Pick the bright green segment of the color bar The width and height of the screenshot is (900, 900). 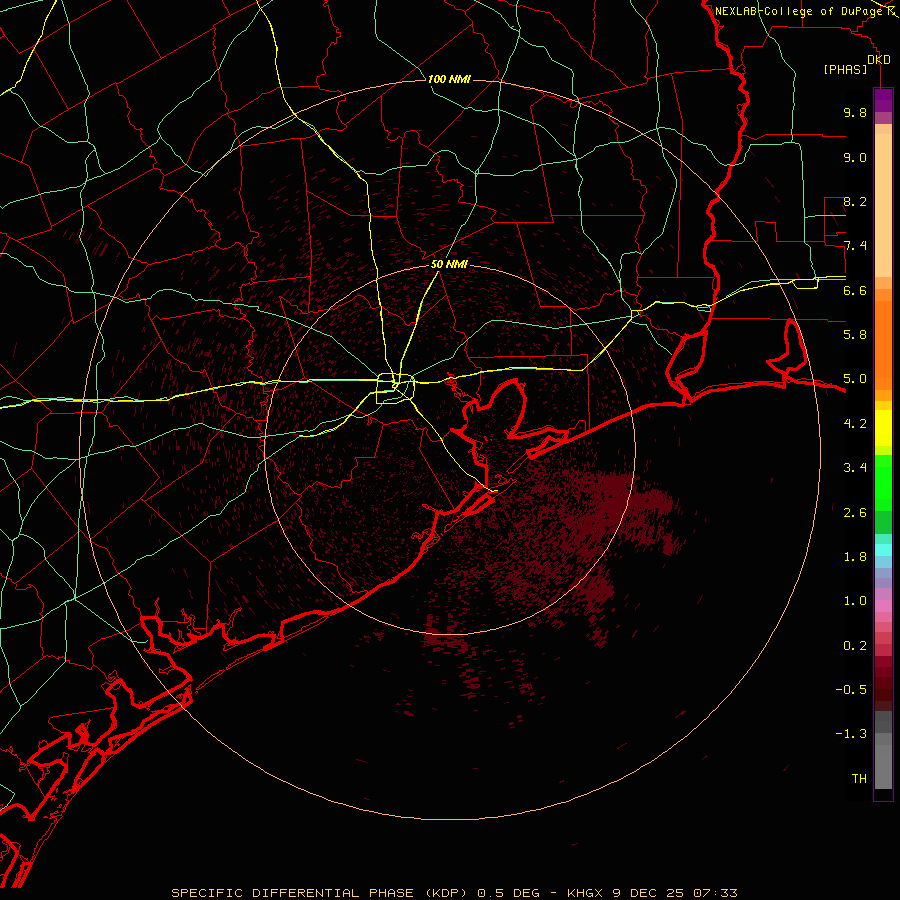click(883, 482)
